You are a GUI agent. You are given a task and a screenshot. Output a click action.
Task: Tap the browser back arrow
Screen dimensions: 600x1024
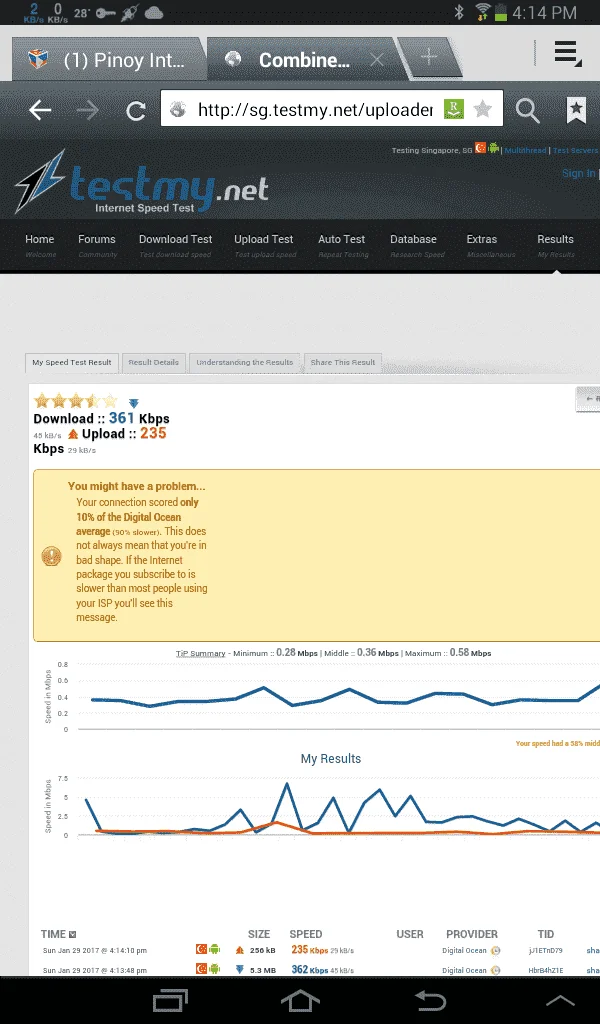40,110
